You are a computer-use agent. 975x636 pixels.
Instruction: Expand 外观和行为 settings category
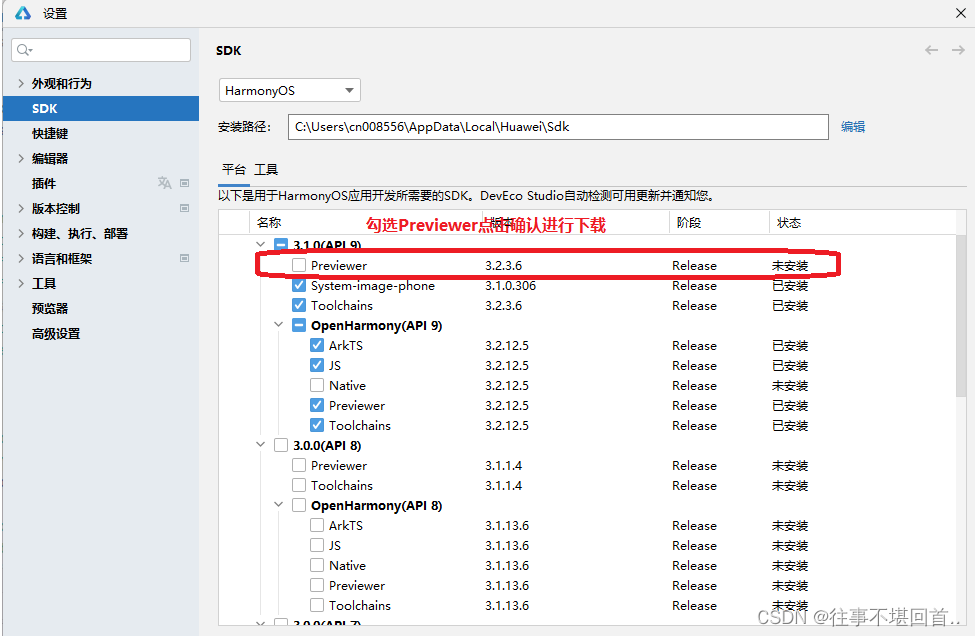(21, 83)
